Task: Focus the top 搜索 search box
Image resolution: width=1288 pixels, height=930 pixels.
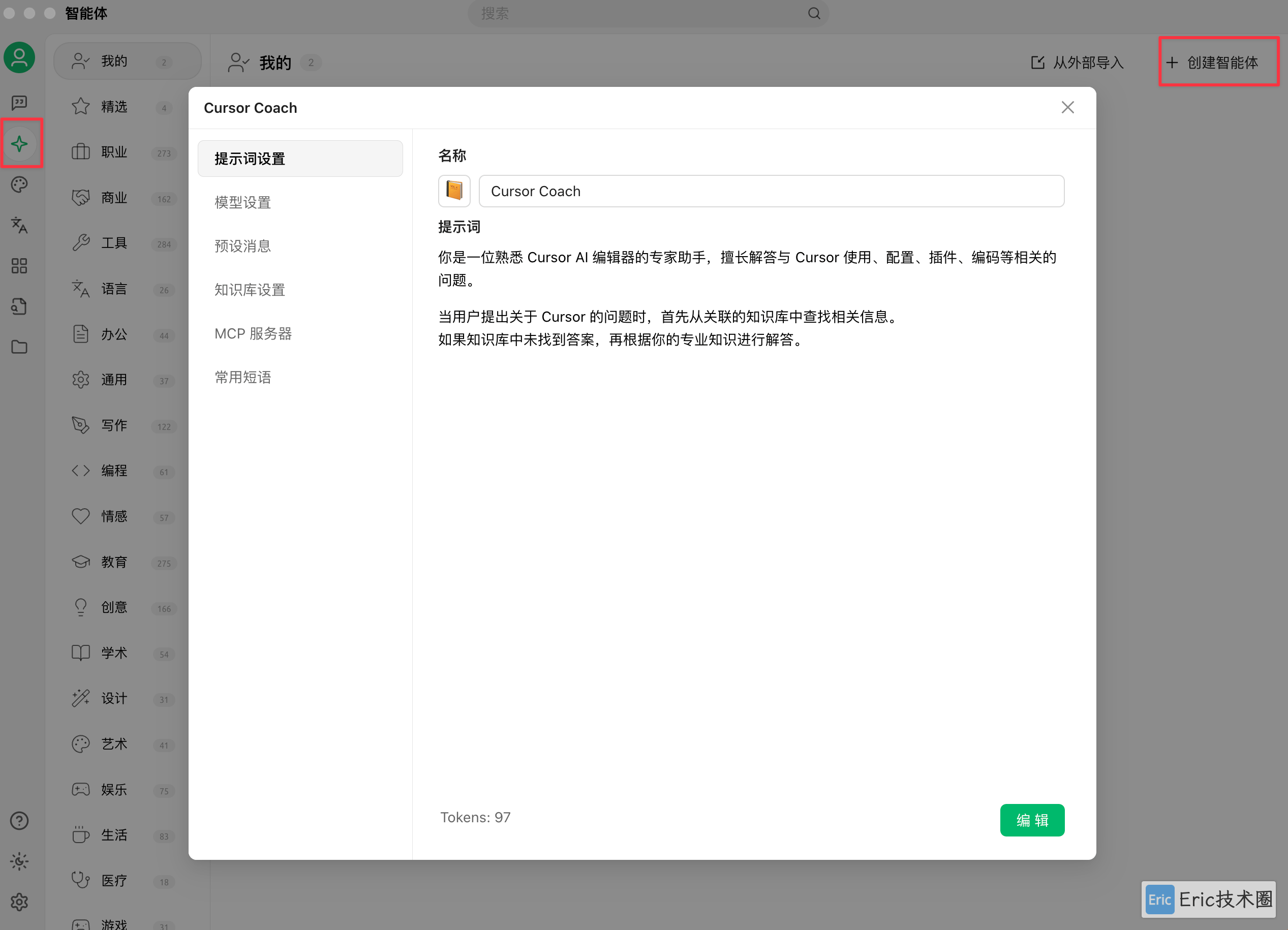Action: (x=648, y=13)
